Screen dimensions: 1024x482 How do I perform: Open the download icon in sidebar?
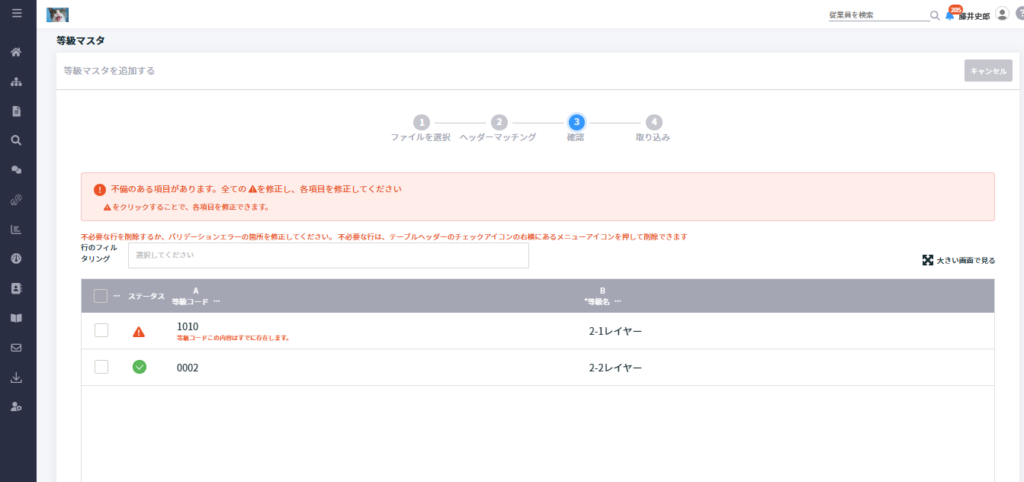[x=17, y=378]
